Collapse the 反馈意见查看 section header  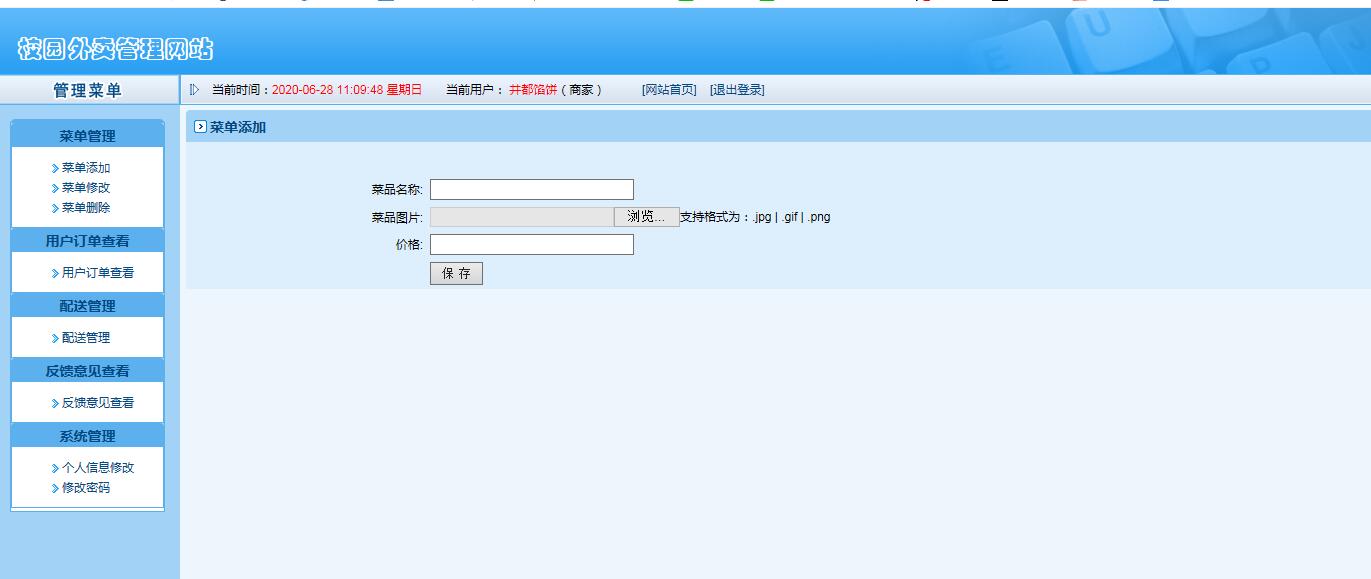(87, 371)
